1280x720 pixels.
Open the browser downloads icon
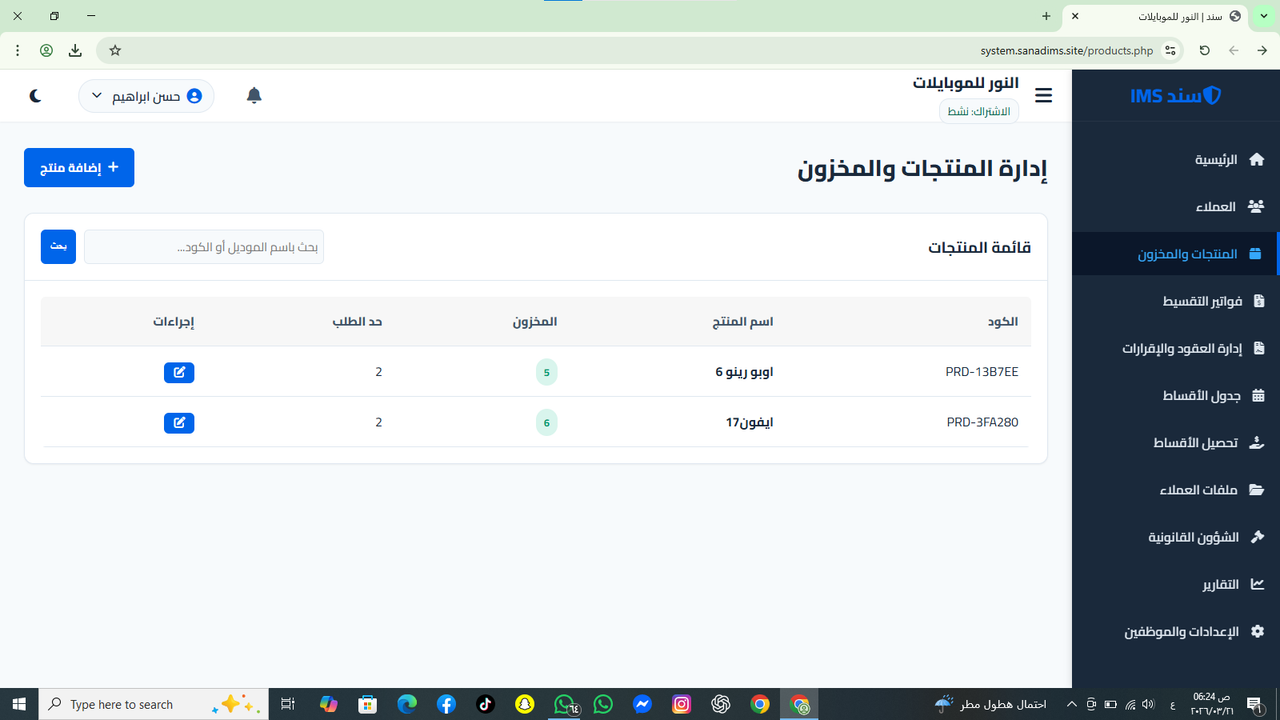pos(75,50)
